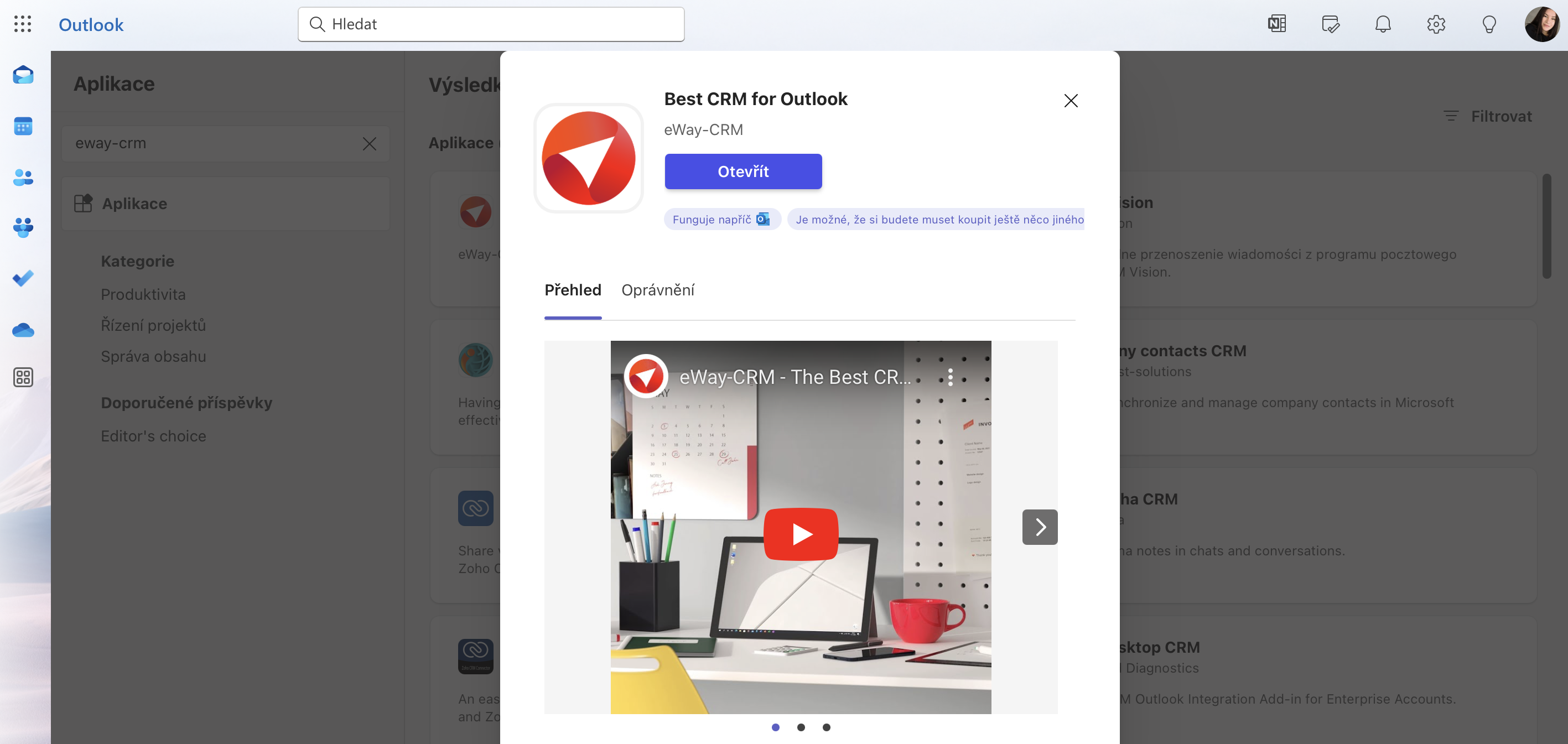Image resolution: width=1568 pixels, height=744 pixels.
Task: Click the Hledat search input field
Action: coord(491,24)
